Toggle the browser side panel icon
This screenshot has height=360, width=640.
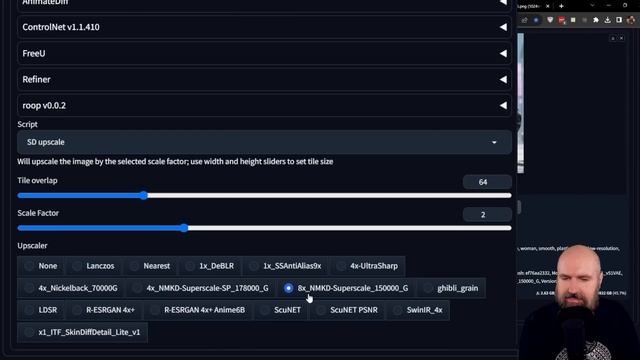pyautogui.click(x=619, y=20)
